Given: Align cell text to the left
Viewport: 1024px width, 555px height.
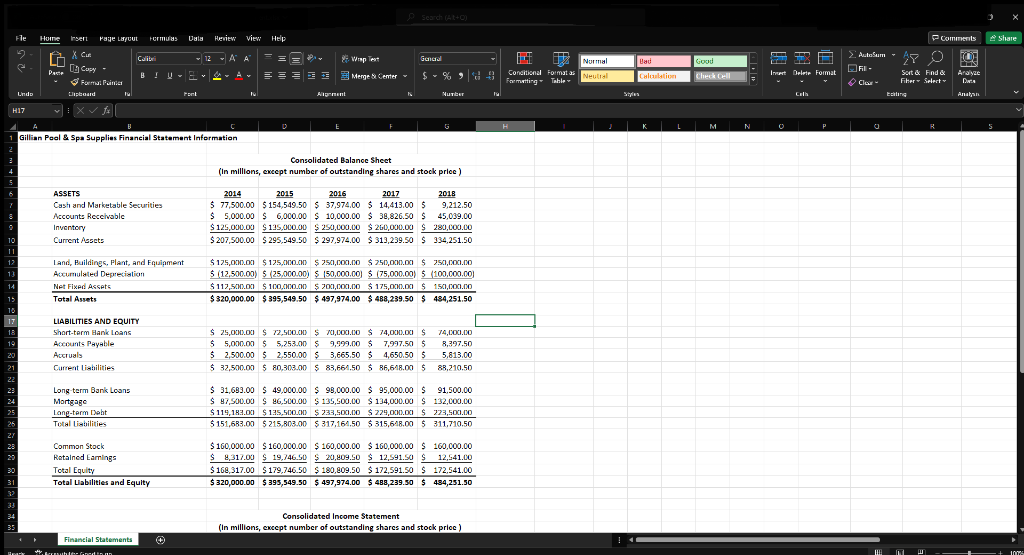Looking at the screenshot, I should coord(268,76).
